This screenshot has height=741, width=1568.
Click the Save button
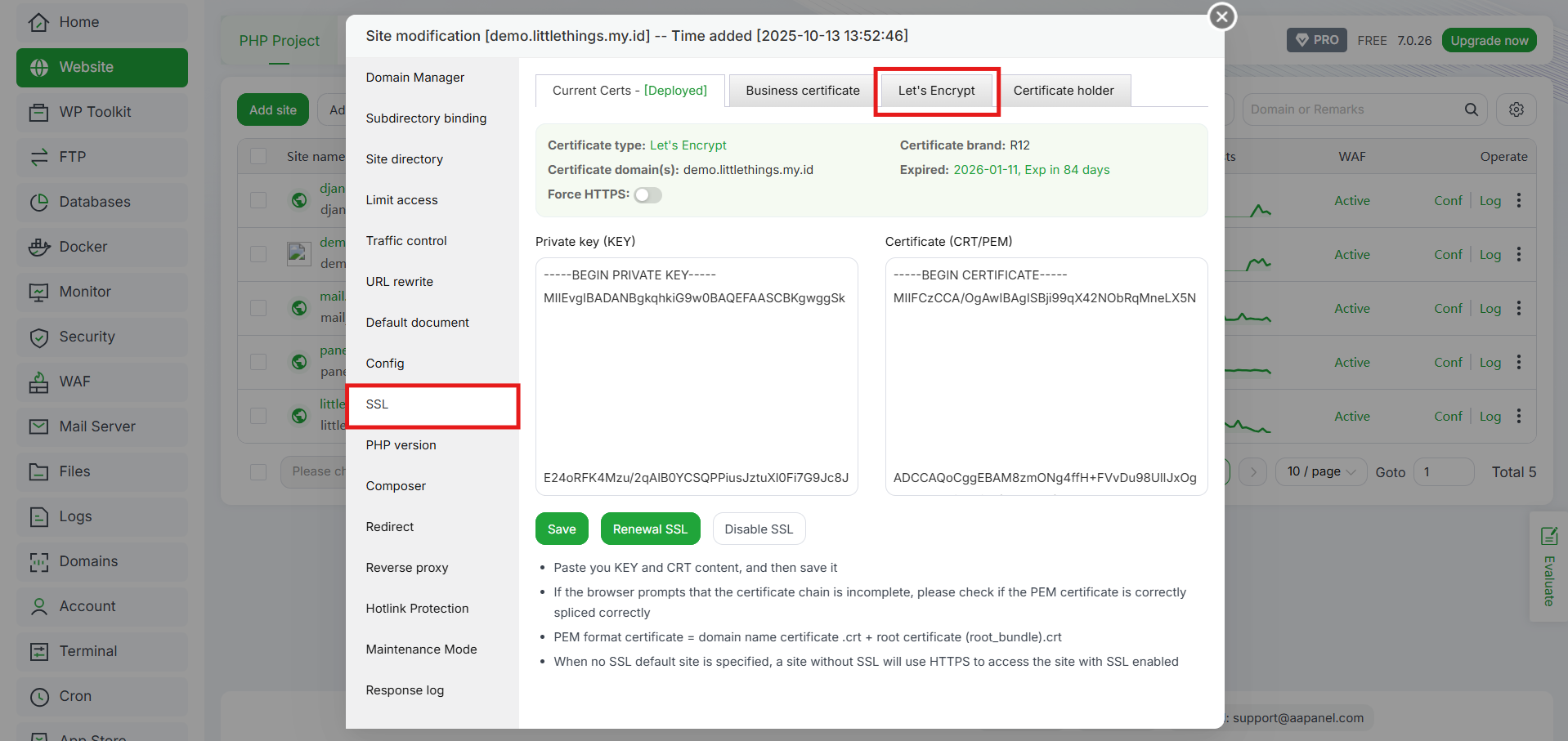pos(562,529)
